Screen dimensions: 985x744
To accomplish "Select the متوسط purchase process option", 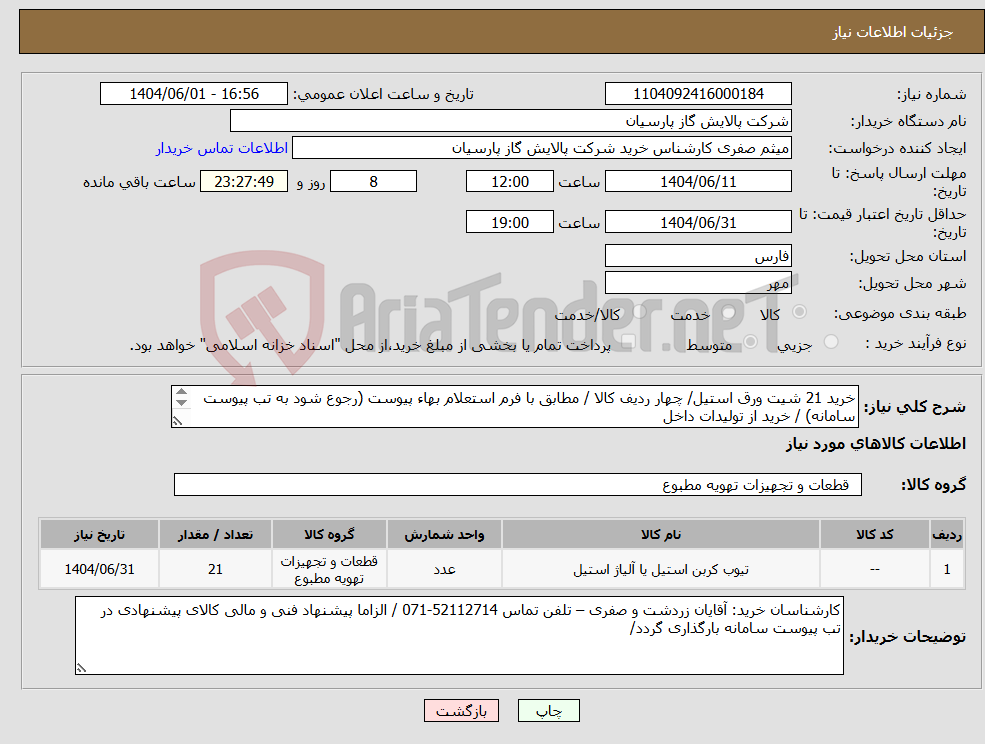I will coord(750,343).
